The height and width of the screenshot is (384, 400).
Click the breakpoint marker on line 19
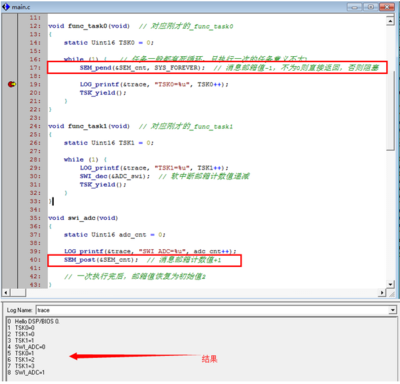[x=12, y=84]
